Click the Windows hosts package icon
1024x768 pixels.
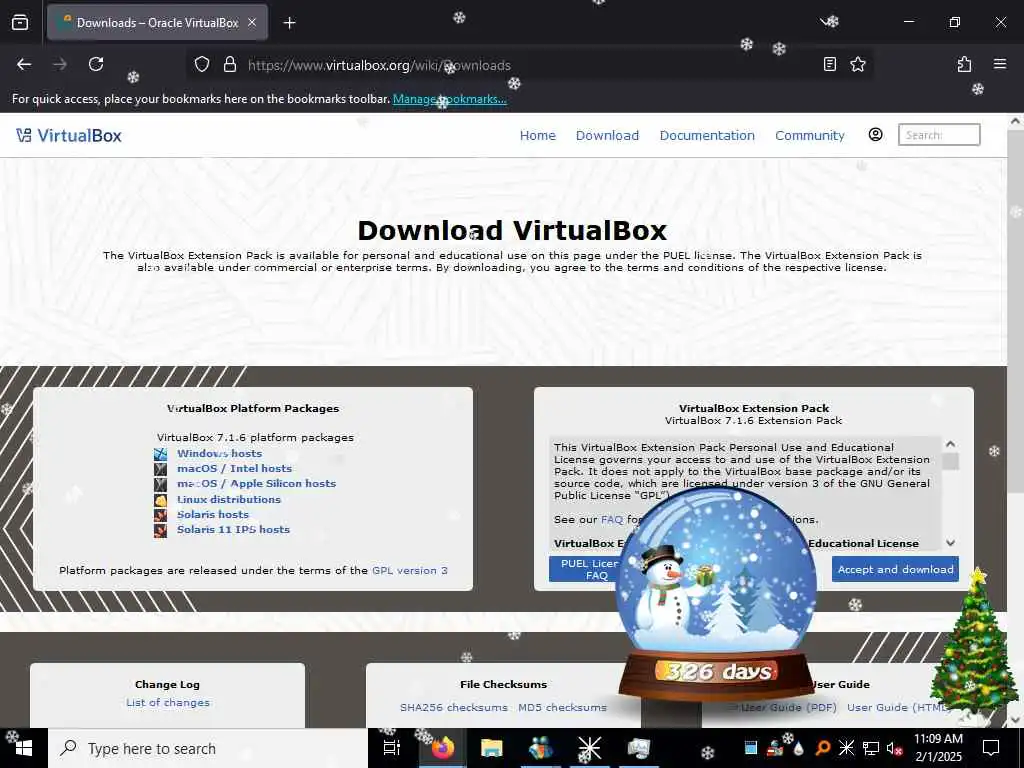[161, 454]
